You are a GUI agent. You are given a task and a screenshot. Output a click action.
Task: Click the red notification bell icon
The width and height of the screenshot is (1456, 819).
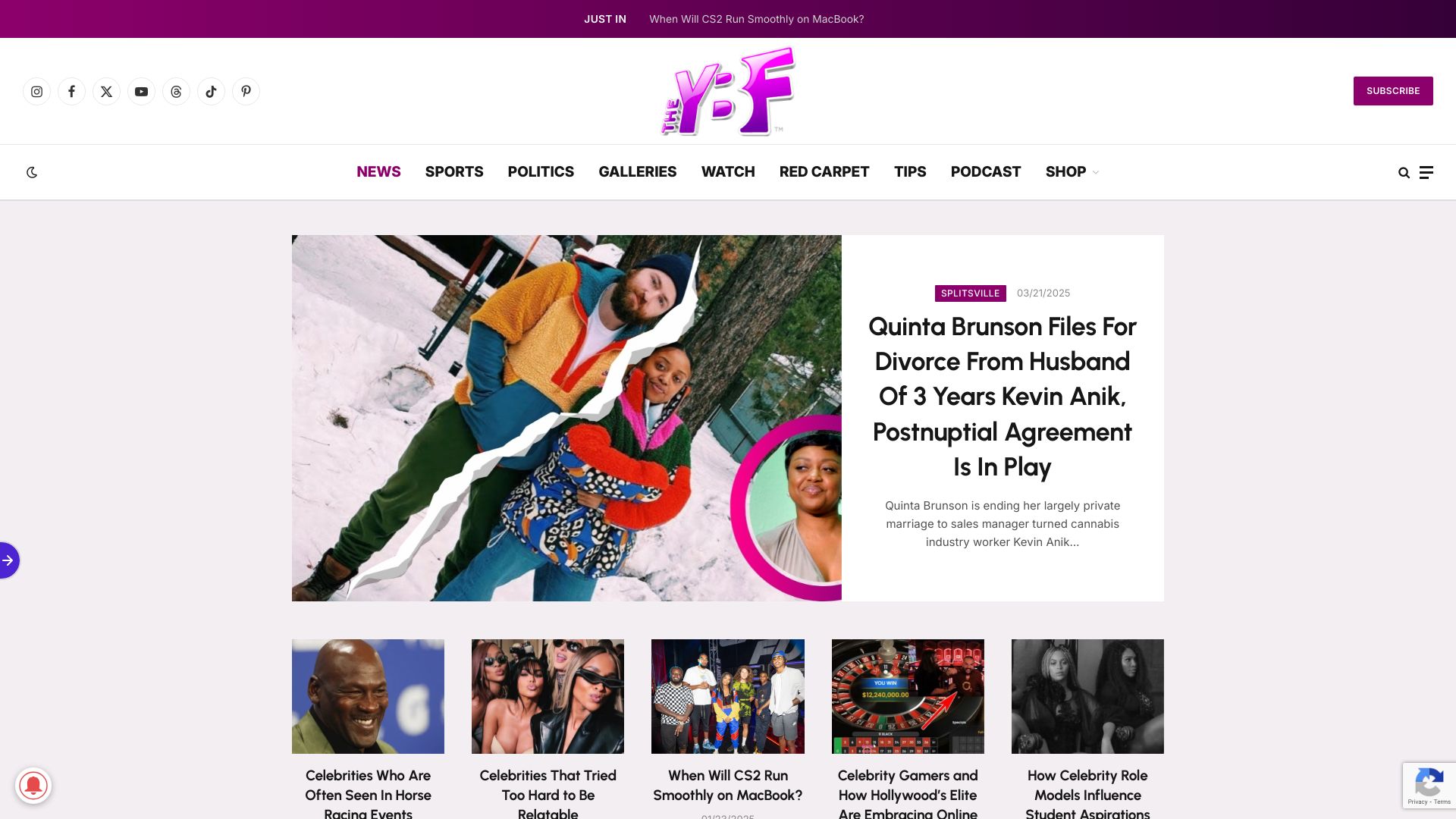[x=33, y=786]
